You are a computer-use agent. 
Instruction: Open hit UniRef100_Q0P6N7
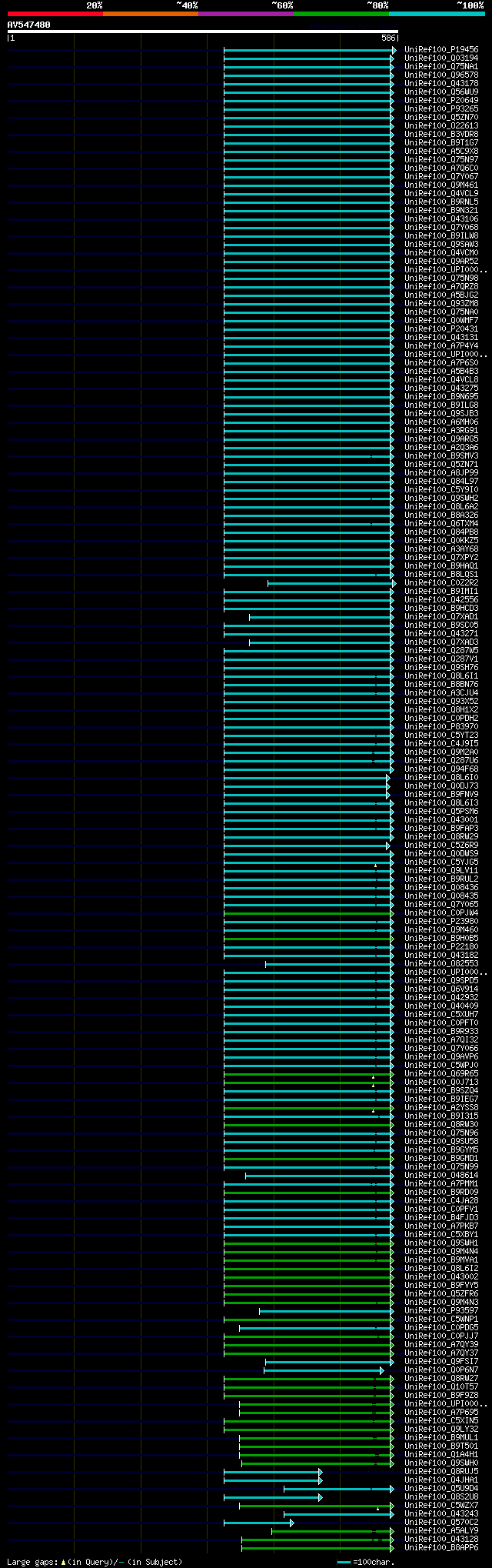point(441,1370)
